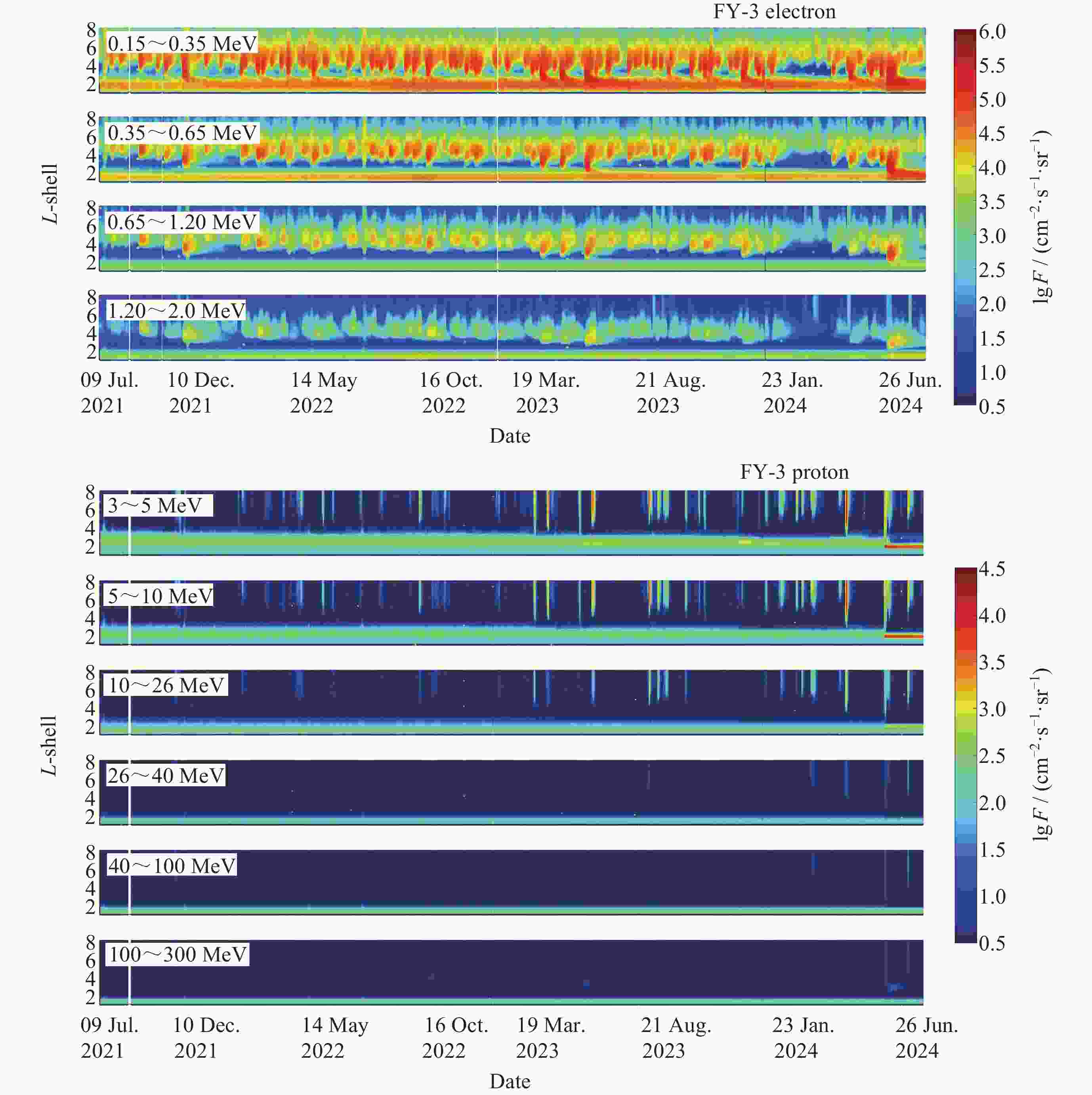Click the 10~26 MeV proton panel label
The width and height of the screenshot is (1092, 1095).
(166, 686)
